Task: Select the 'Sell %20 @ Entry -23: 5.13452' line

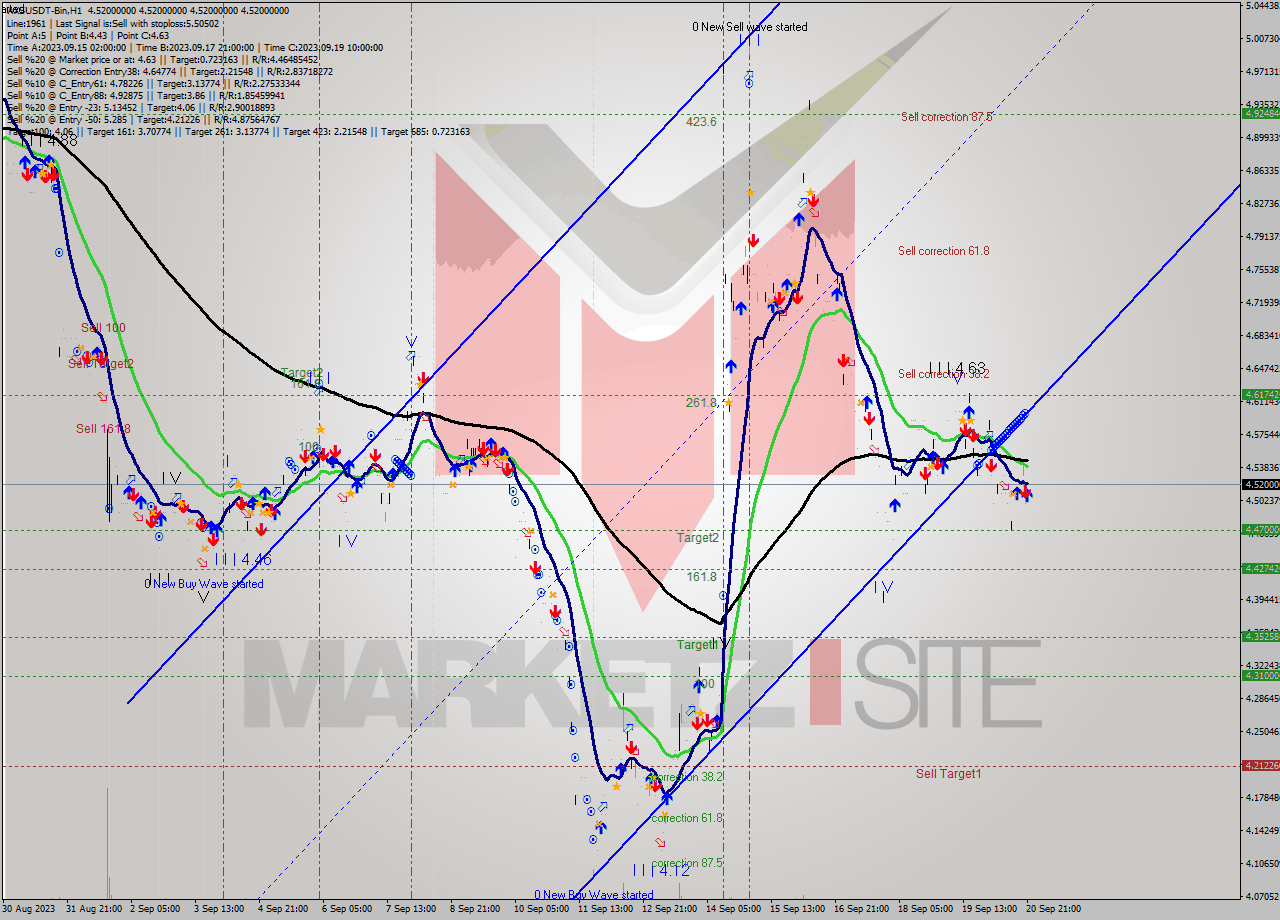Action: (x=140, y=107)
